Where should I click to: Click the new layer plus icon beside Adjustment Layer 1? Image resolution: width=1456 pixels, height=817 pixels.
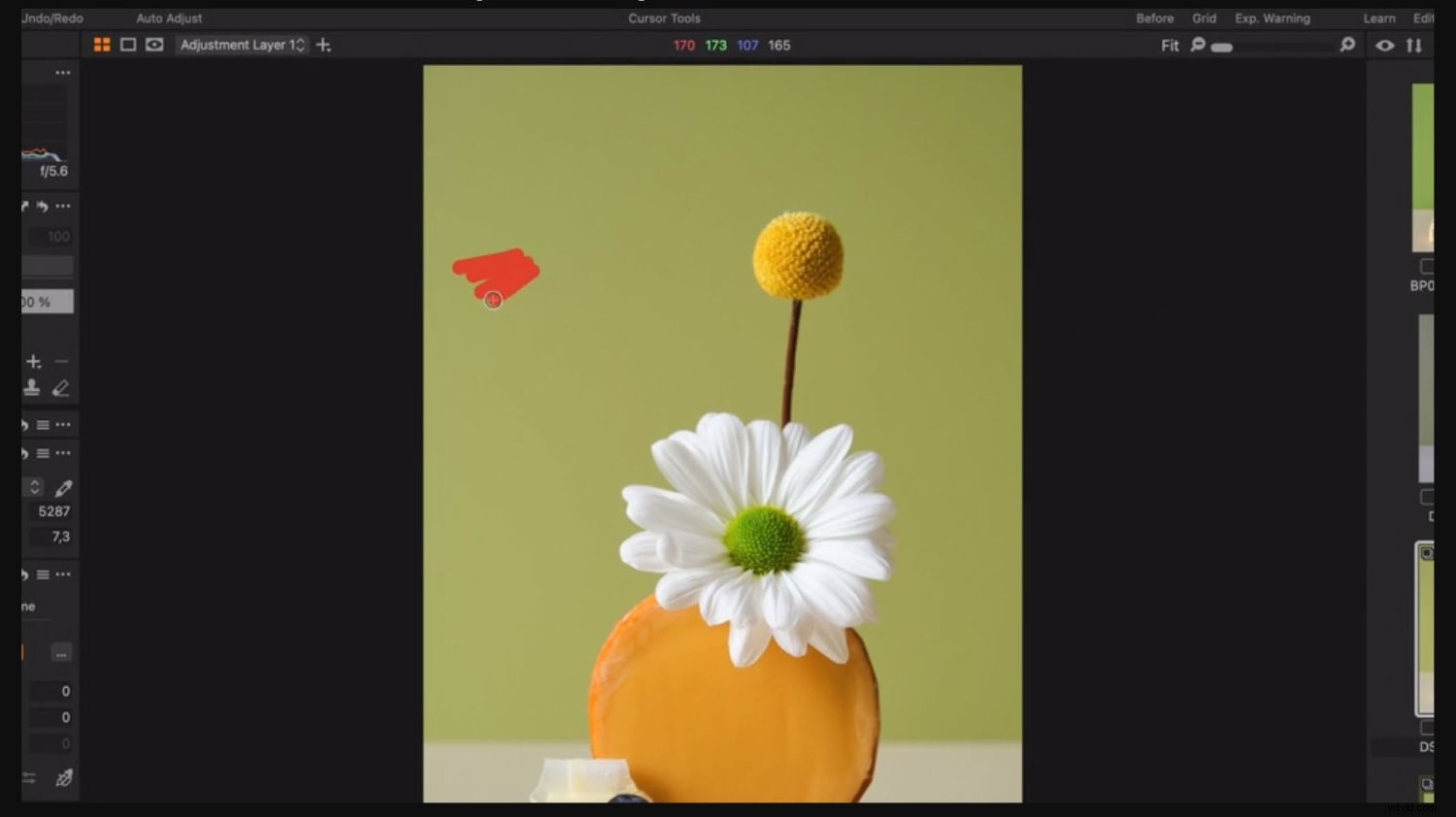point(323,45)
